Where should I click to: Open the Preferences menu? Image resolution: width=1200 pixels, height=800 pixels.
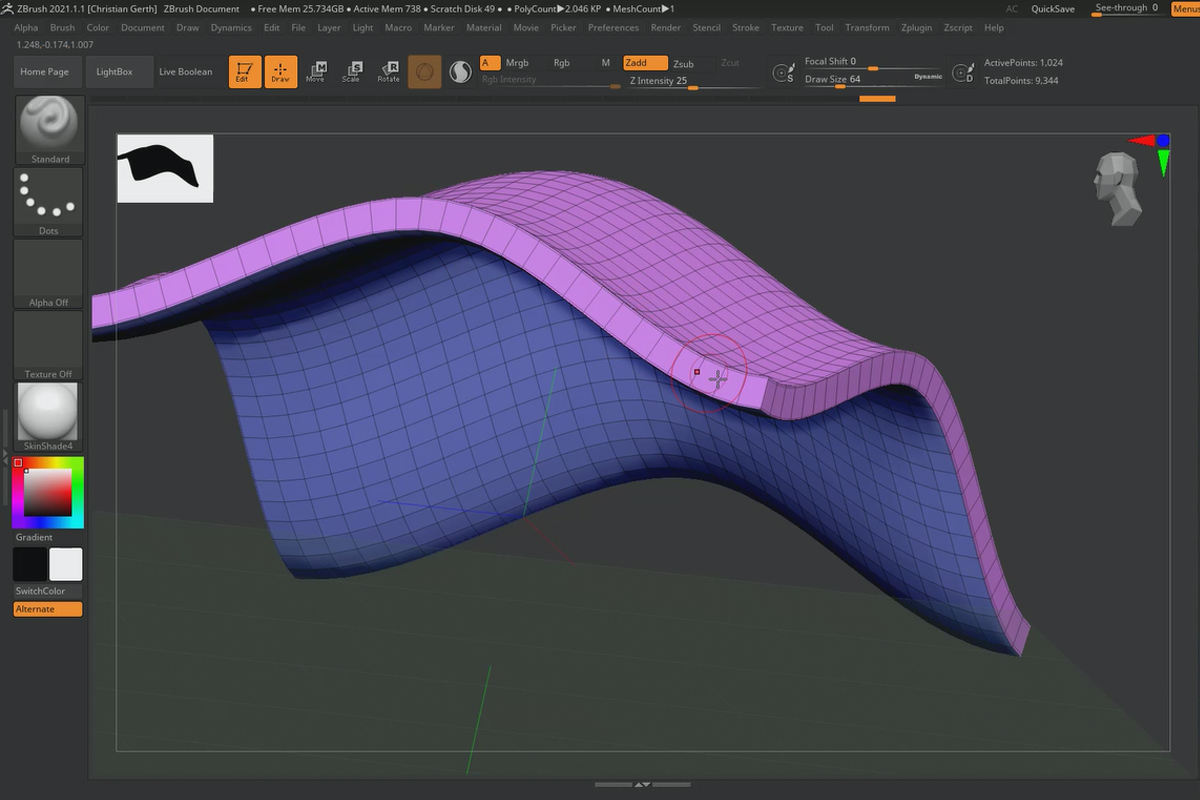(613, 28)
